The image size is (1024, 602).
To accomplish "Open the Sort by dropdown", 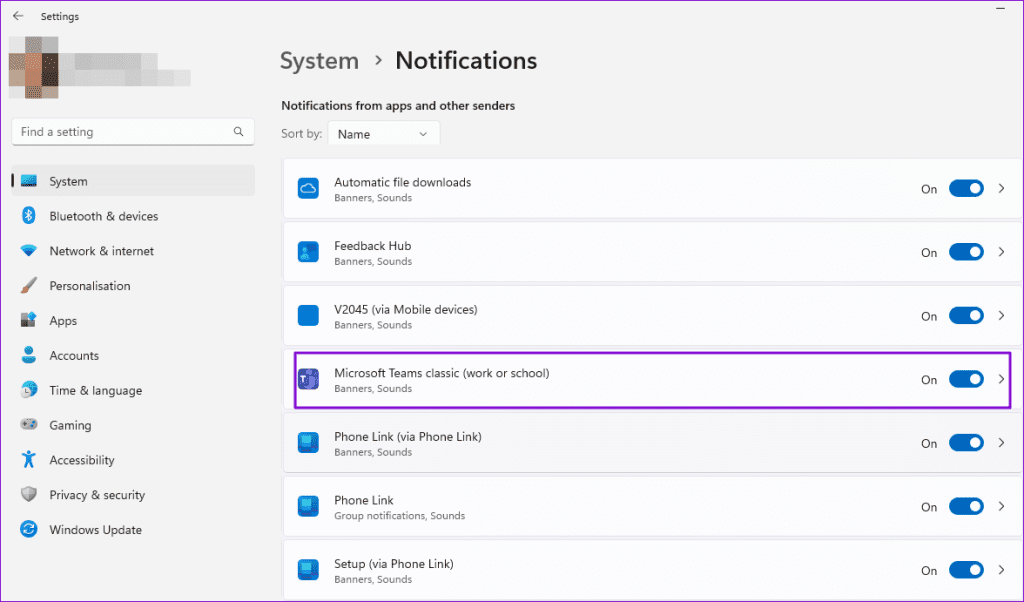I will click(383, 132).
